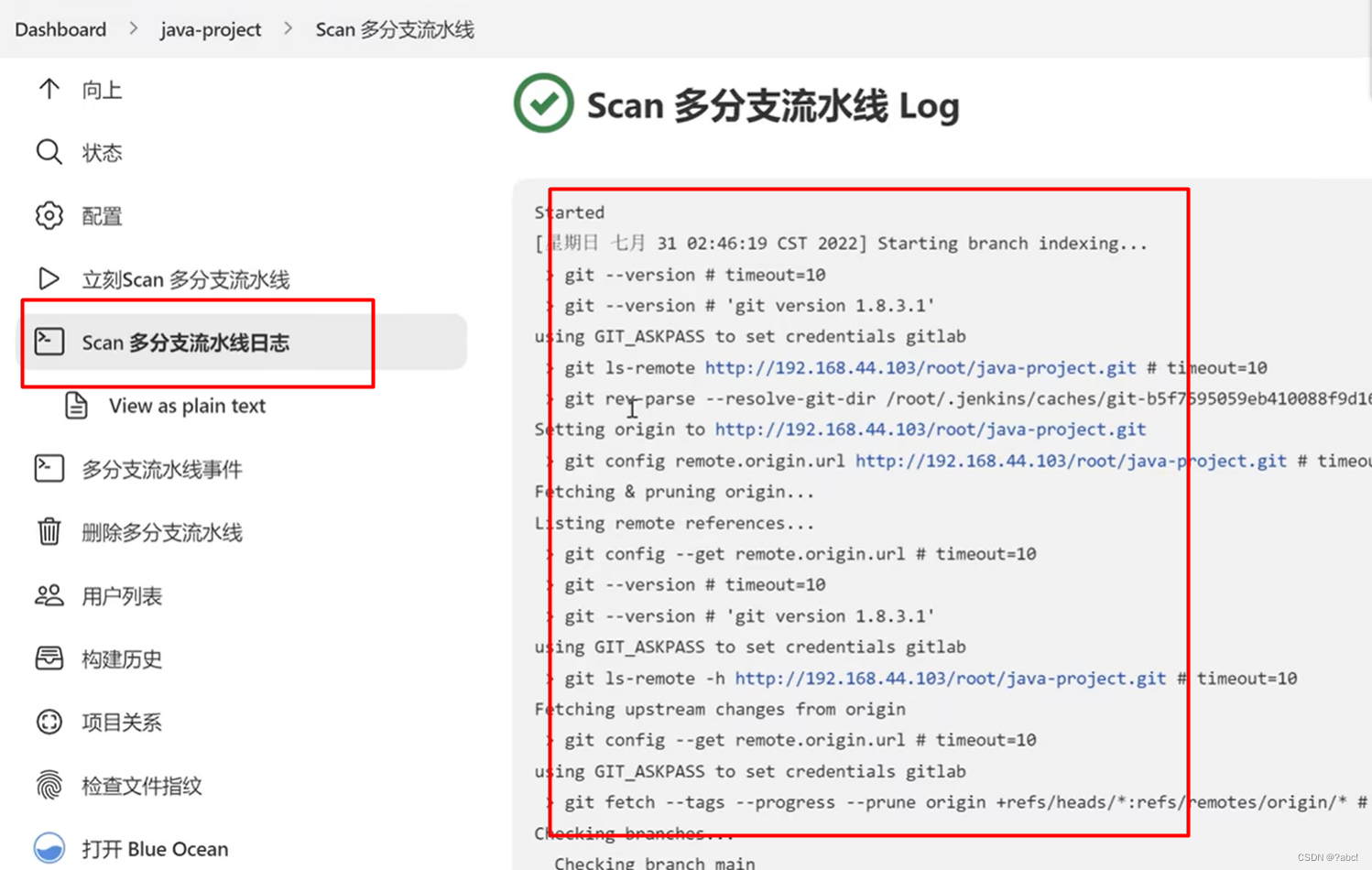Click the inbox icon beside 构建历史
This screenshot has width=1372, height=870.
click(49, 658)
